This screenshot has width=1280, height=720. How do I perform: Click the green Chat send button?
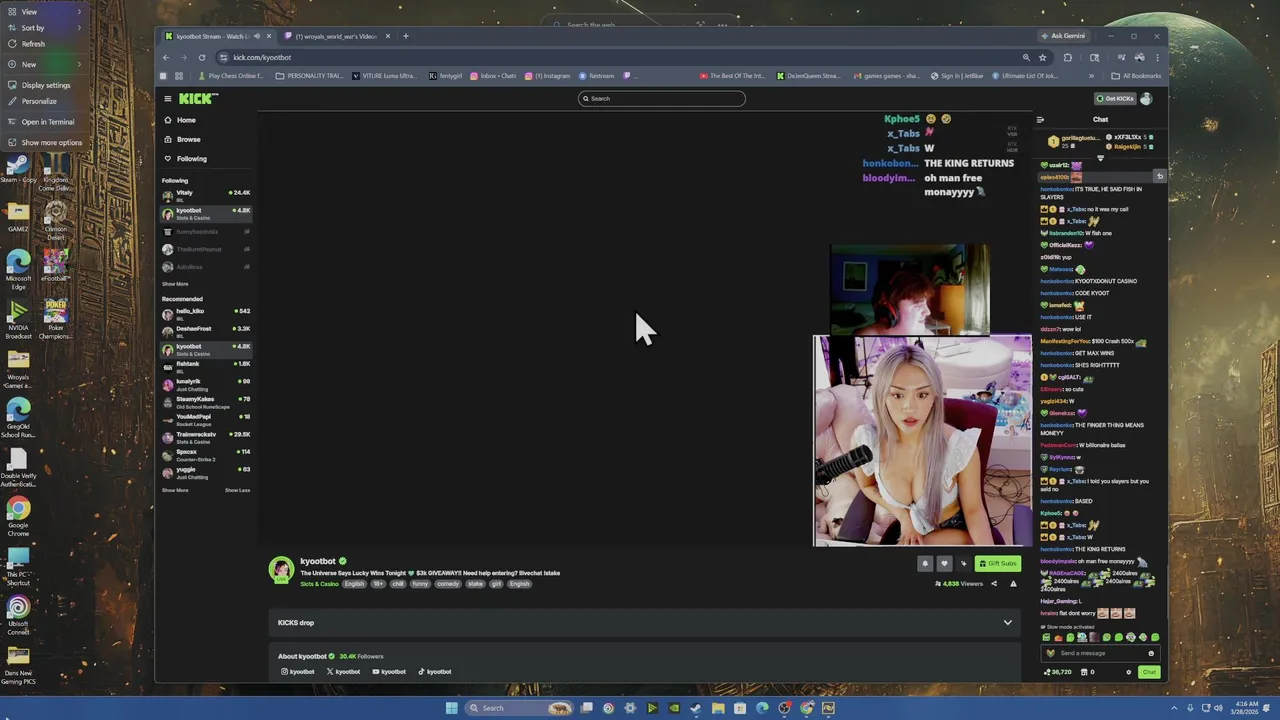point(1149,672)
